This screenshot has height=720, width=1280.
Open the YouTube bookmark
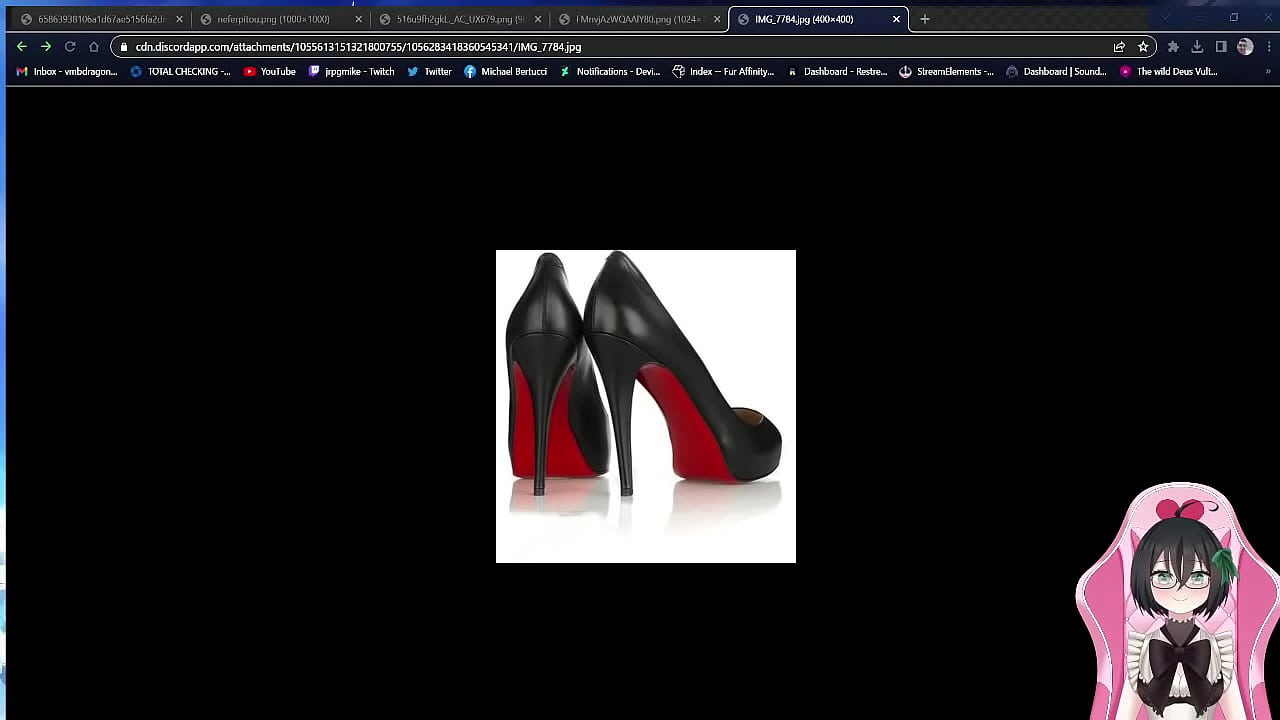tap(270, 72)
